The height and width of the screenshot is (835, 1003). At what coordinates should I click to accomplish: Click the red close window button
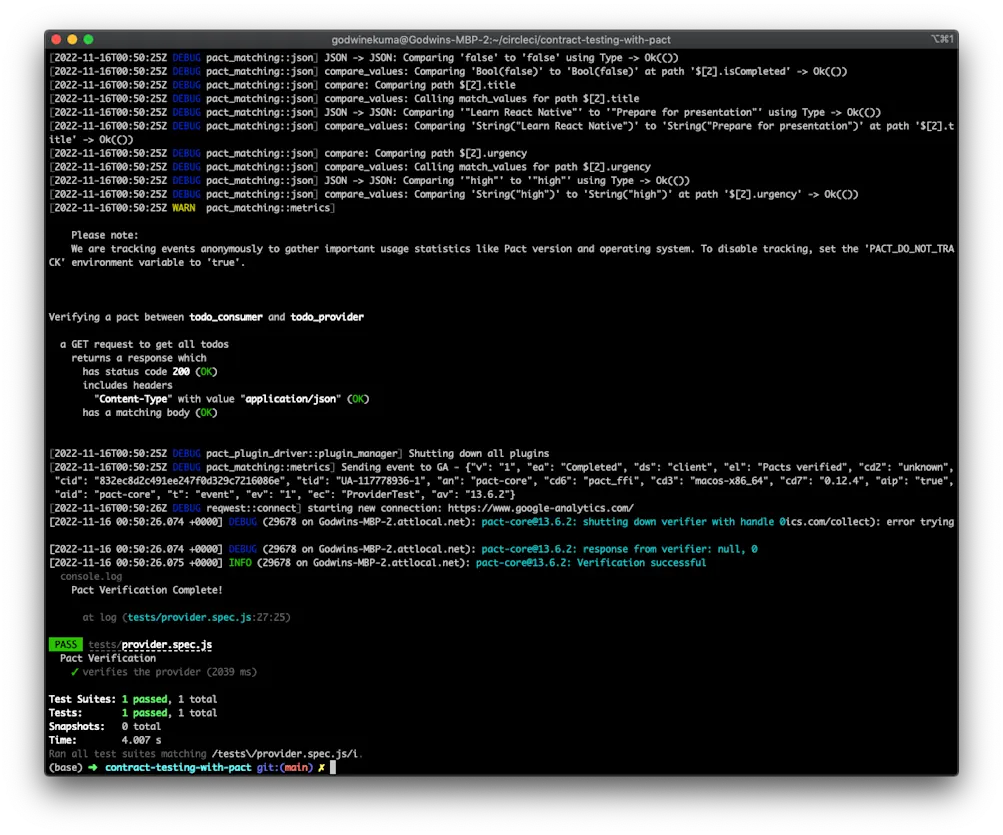(x=56, y=40)
